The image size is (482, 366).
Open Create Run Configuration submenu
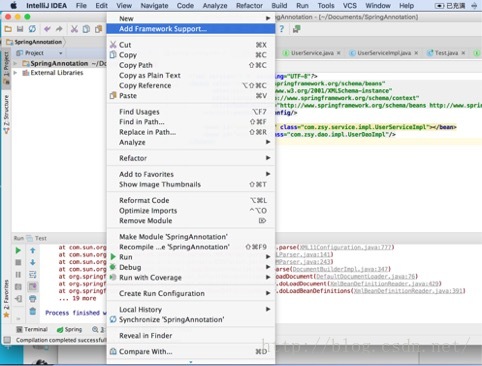click(x=191, y=293)
